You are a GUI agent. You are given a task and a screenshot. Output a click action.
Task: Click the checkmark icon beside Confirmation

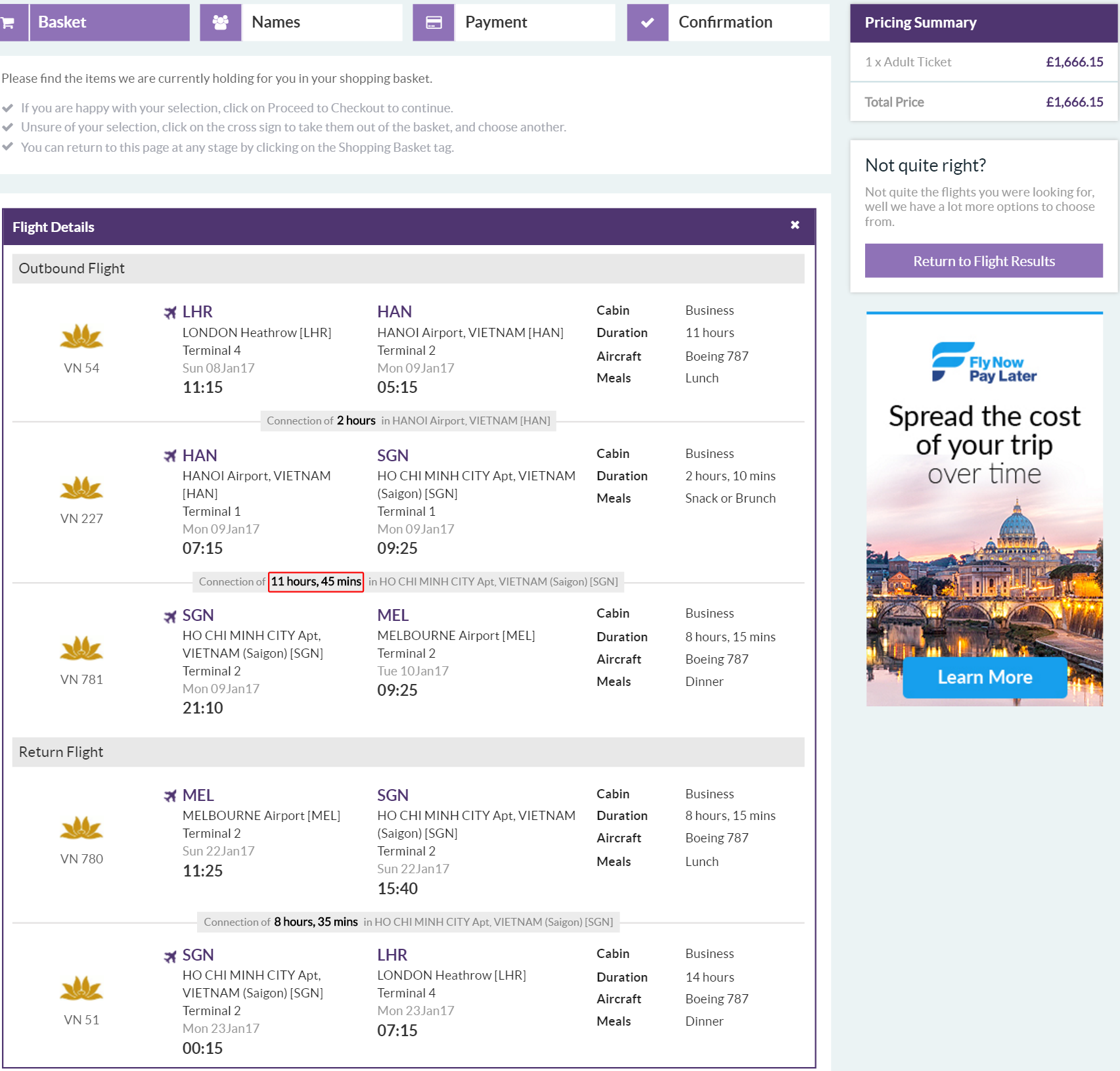coord(648,22)
